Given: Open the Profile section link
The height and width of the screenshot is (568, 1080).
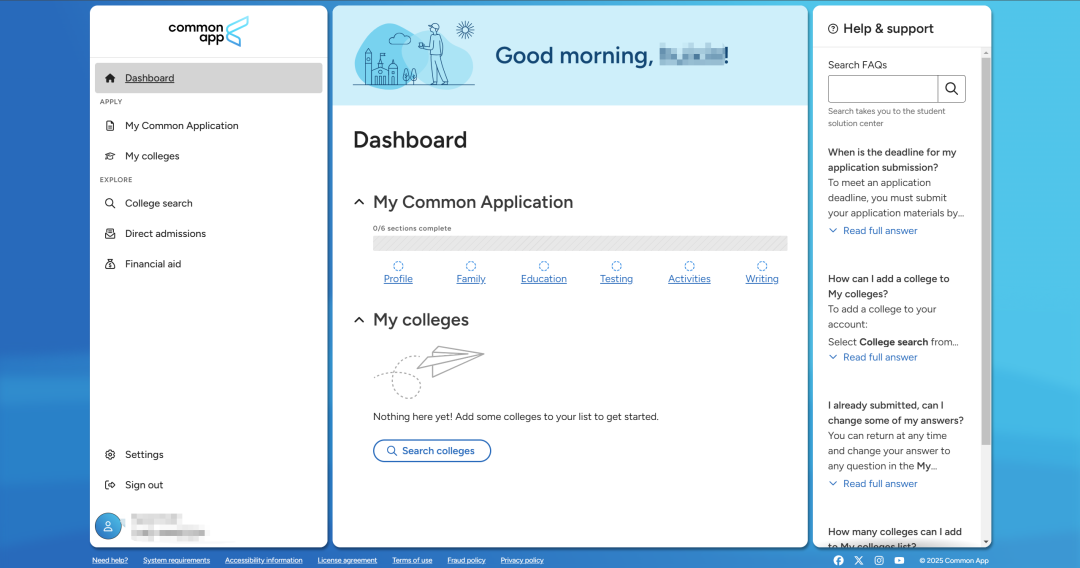Looking at the screenshot, I should coord(398,279).
